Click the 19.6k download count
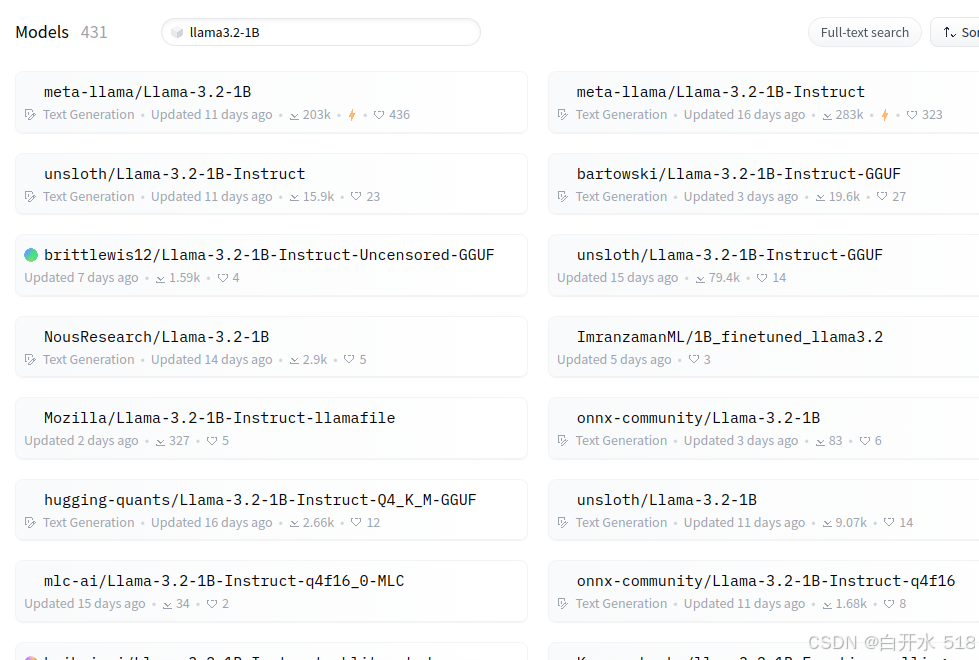Image resolution: width=979 pixels, height=660 pixels. [844, 197]
